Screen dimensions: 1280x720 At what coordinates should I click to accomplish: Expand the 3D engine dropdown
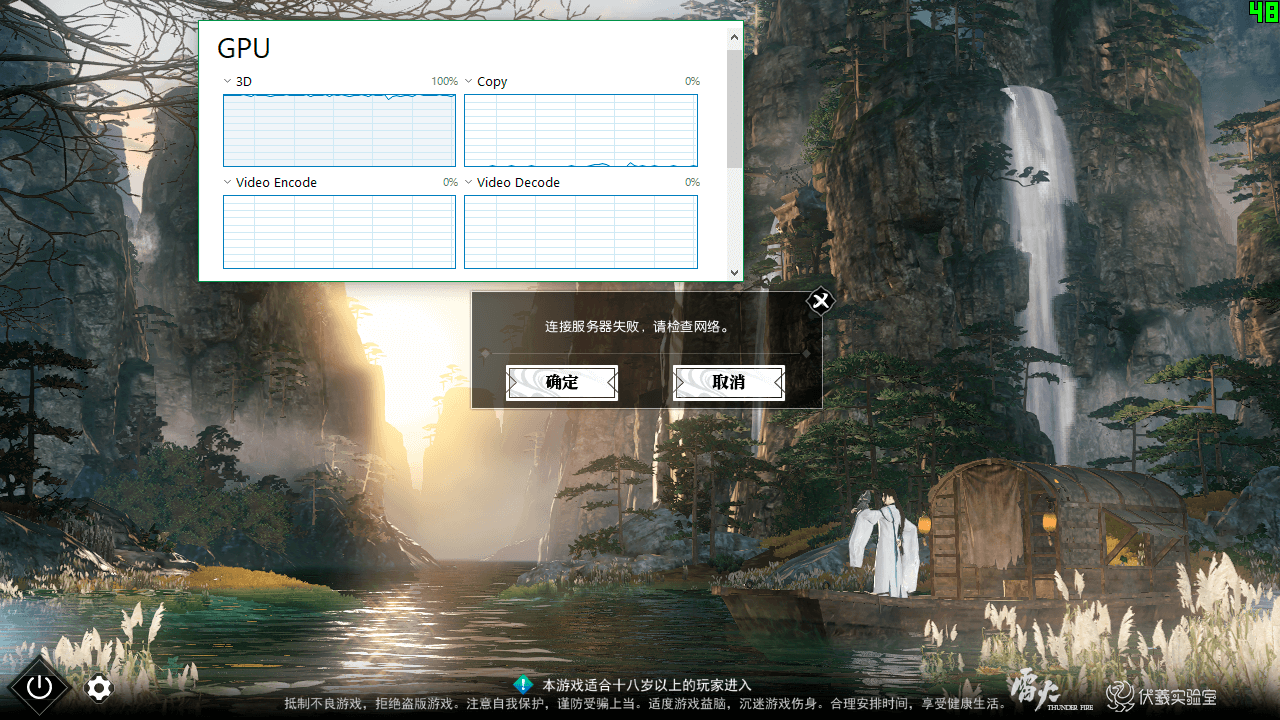(228, 81)
